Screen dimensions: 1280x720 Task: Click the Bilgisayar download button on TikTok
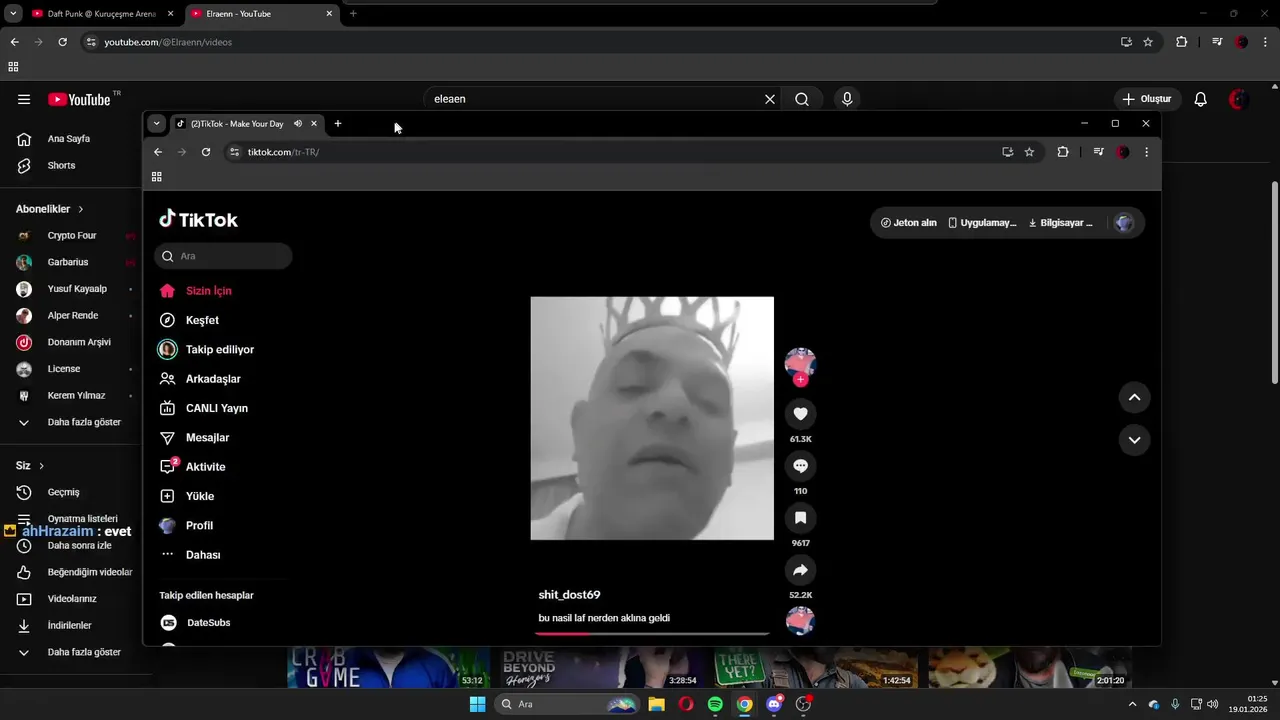1061,223
